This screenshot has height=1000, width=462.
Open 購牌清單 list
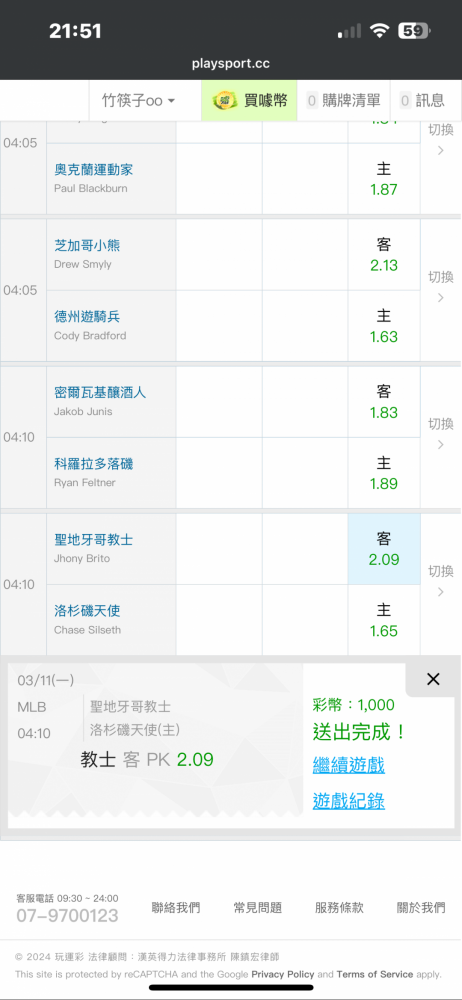(343, 101)
